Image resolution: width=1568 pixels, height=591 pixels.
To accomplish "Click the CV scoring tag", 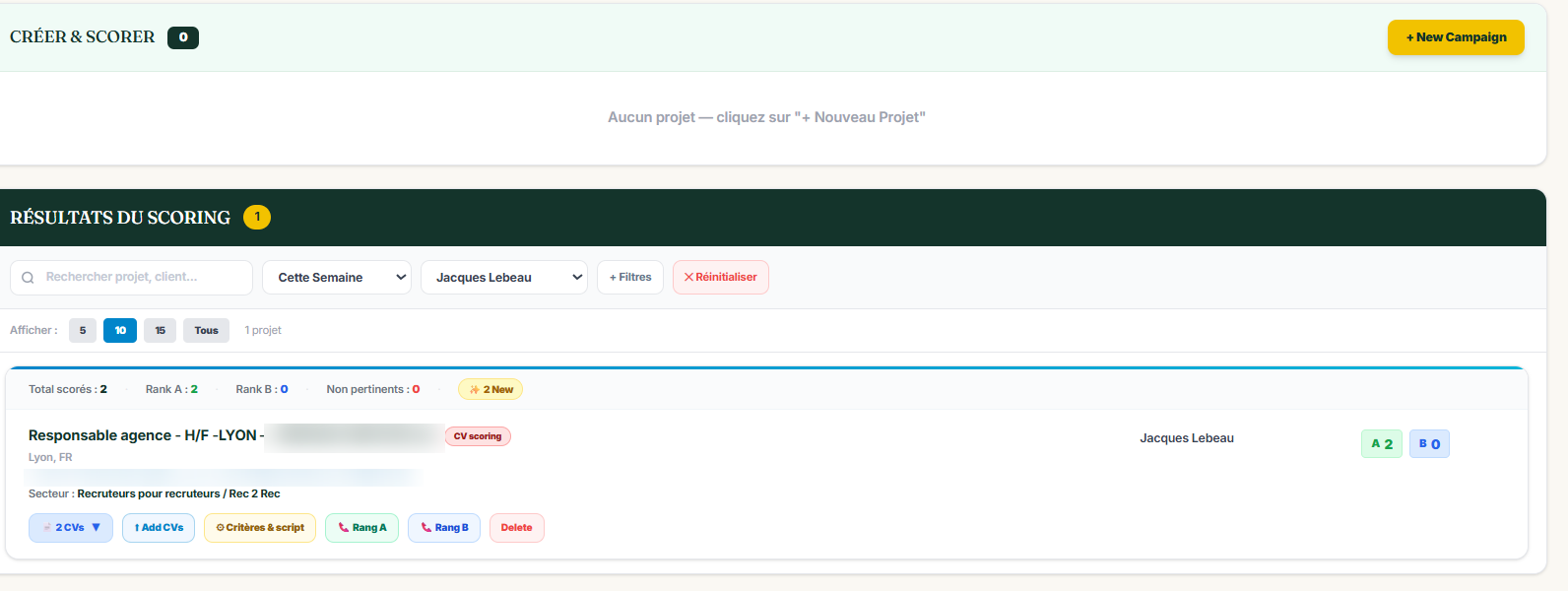I will [478, 436].
